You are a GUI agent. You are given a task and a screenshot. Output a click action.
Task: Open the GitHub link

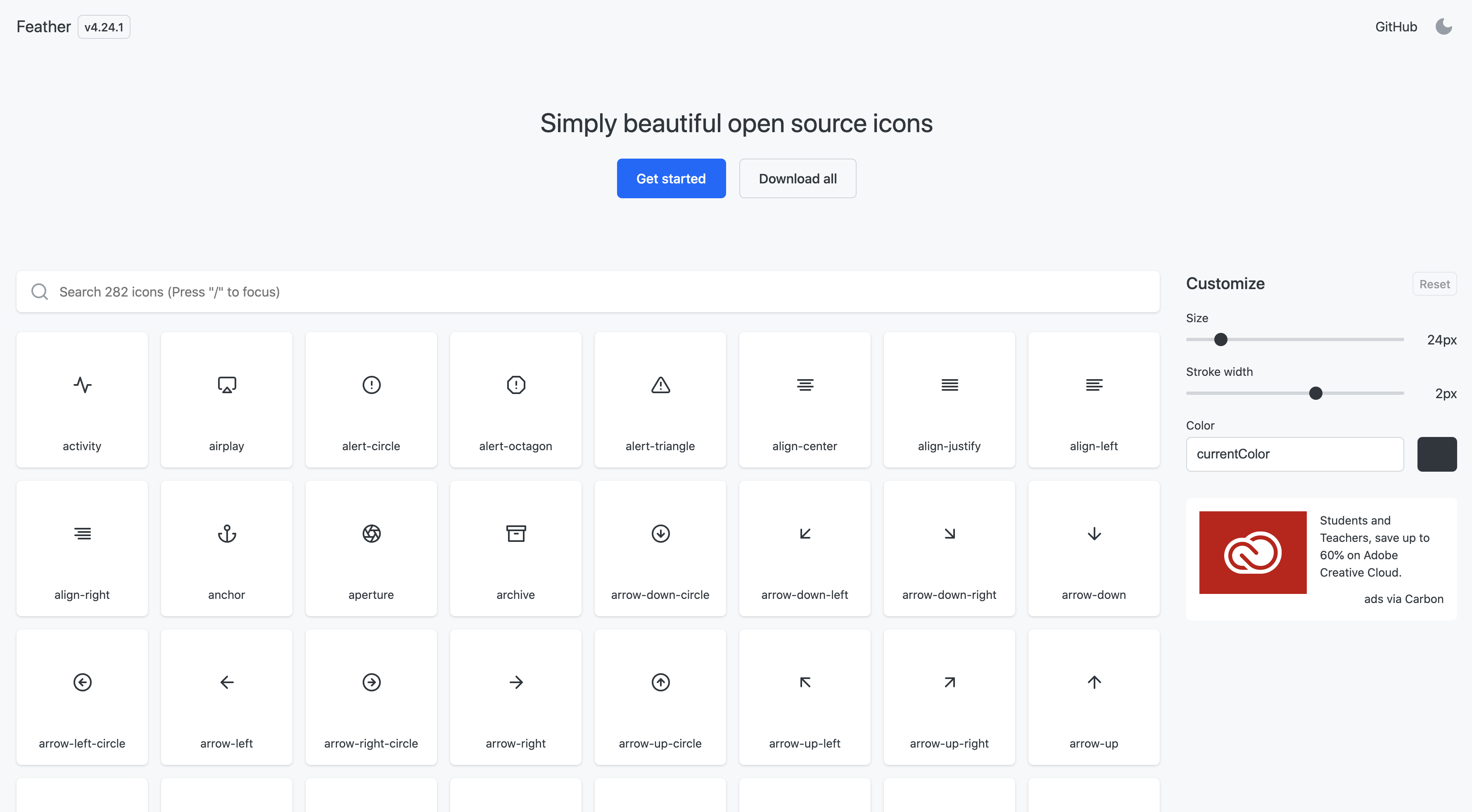point(1396,27)
